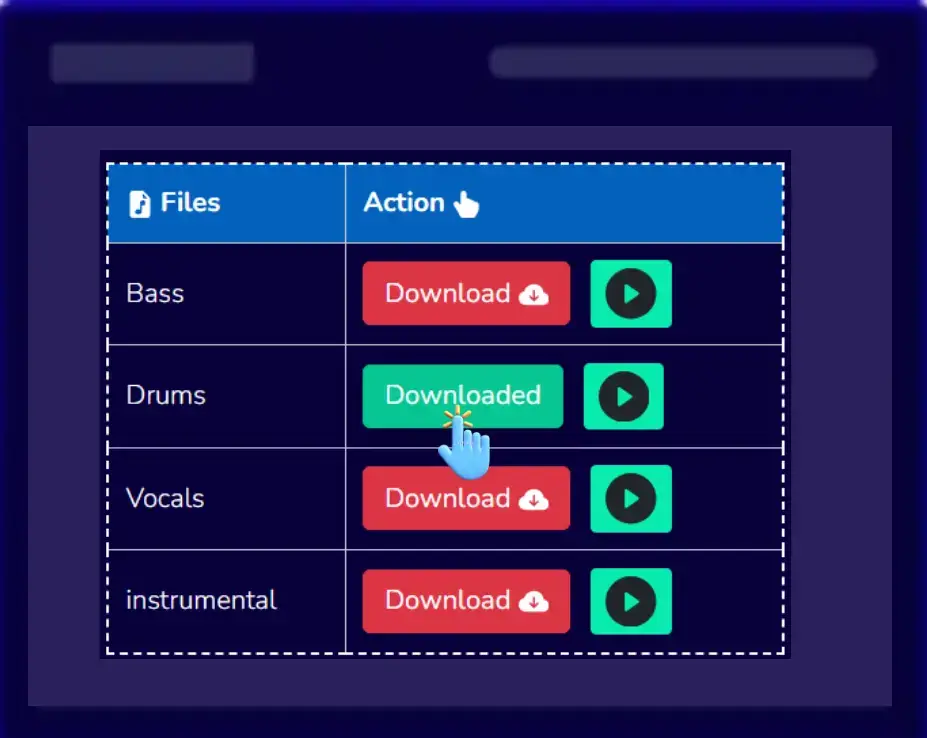This screenshot has width=927, height=738.
Task: Select the Vocals file name cell
Action: [165, 499]
